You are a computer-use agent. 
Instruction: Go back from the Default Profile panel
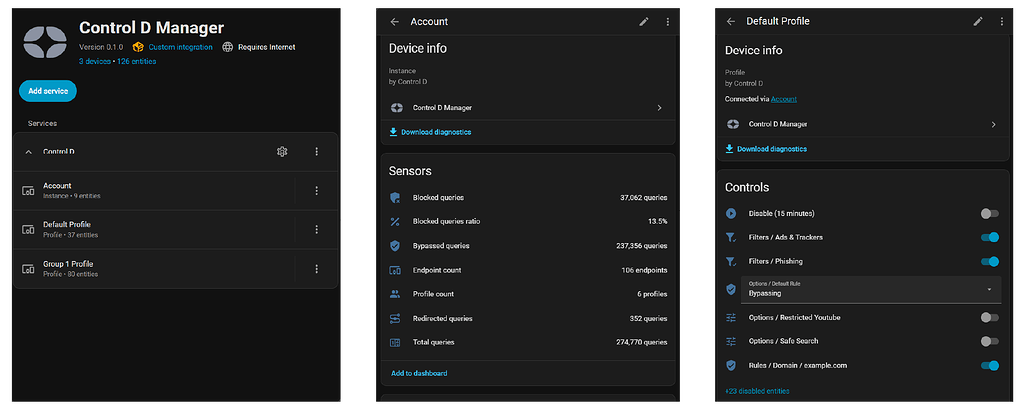(x=731, y=22)
